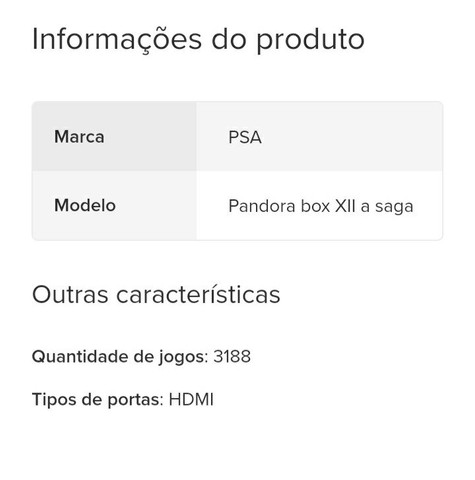Click the word "portas" in the ports label
The width and height of the screenshot is (475, 480).
(x=133, y=400)
